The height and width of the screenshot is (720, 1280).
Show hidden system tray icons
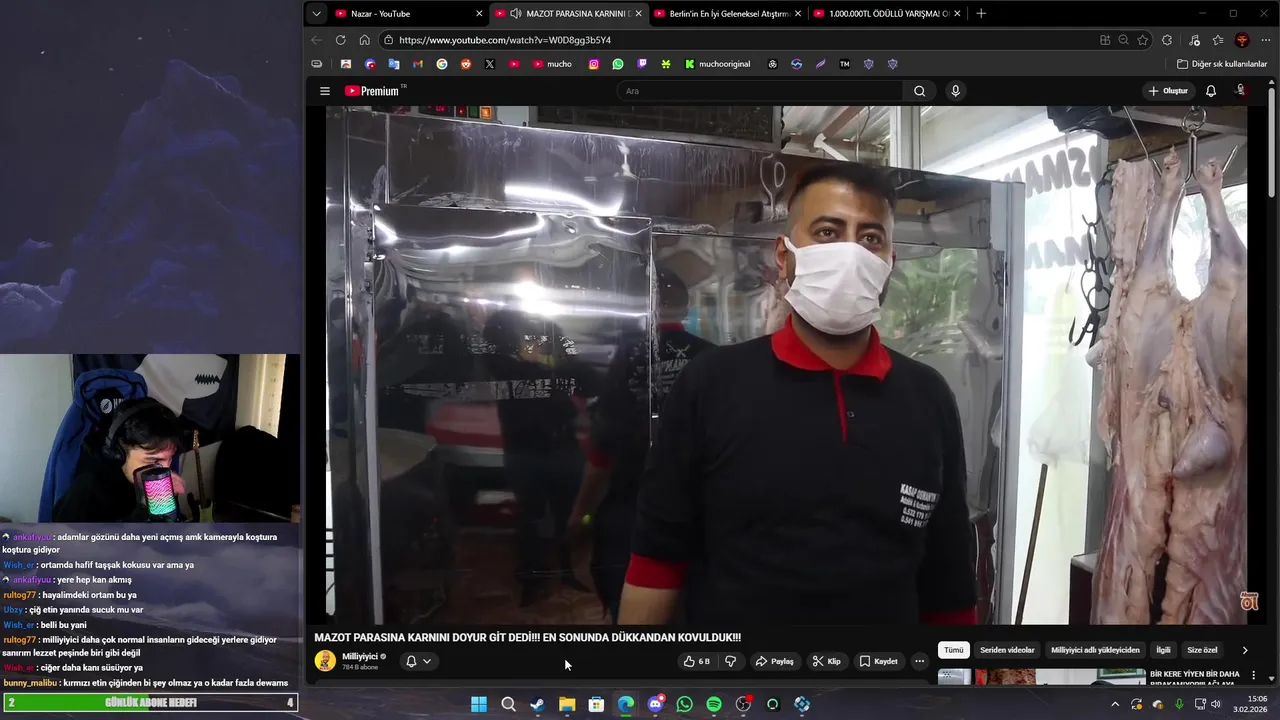point(1115,704)
